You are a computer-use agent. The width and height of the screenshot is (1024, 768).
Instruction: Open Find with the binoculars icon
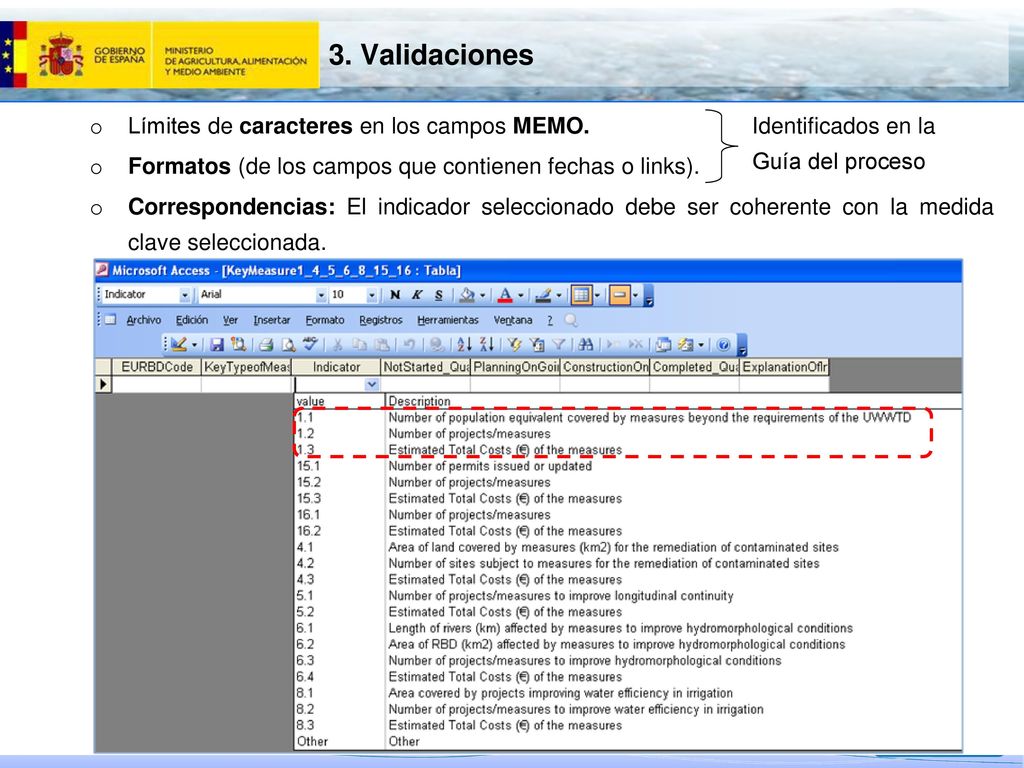tap(586, 344)
